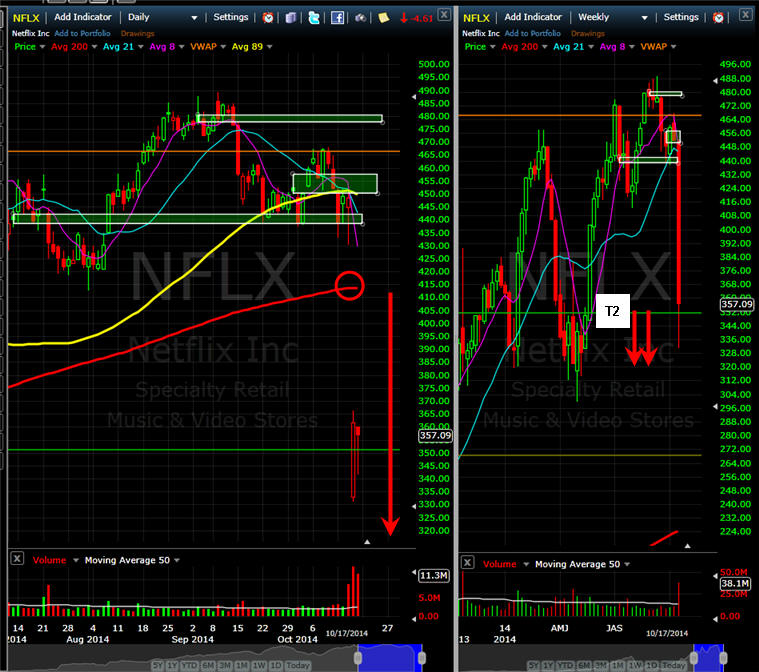The height and width of the screenshot is (672, 759).
Task: Open Drawings in the Weekly chart
Action: [x=588, y=33]
